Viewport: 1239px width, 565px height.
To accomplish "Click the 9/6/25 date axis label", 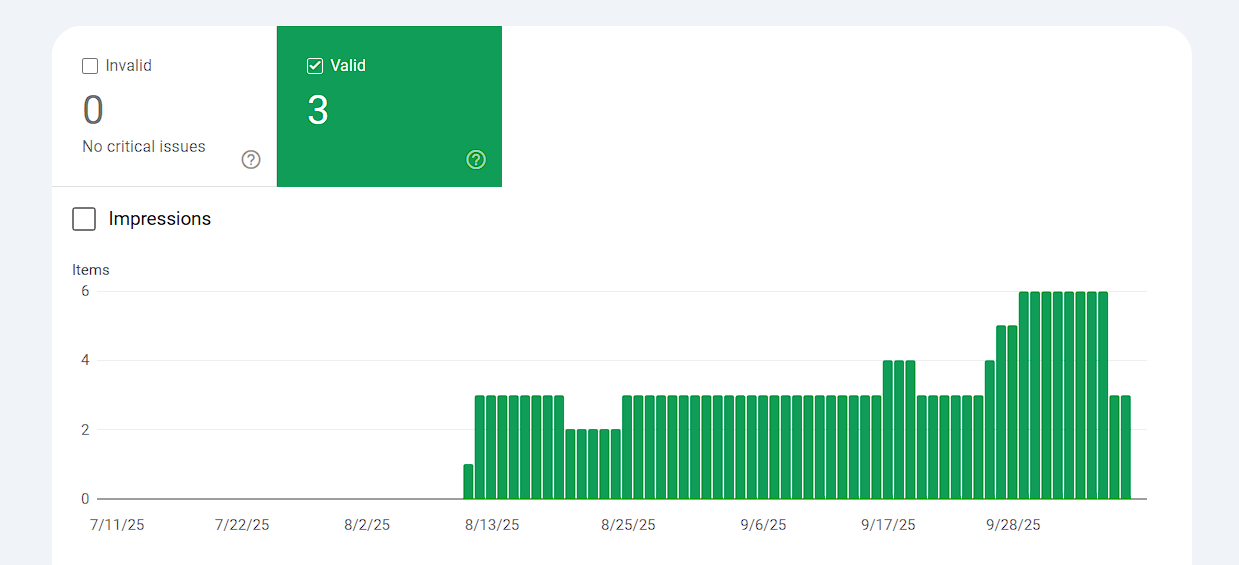I will (x=764, y=525).
